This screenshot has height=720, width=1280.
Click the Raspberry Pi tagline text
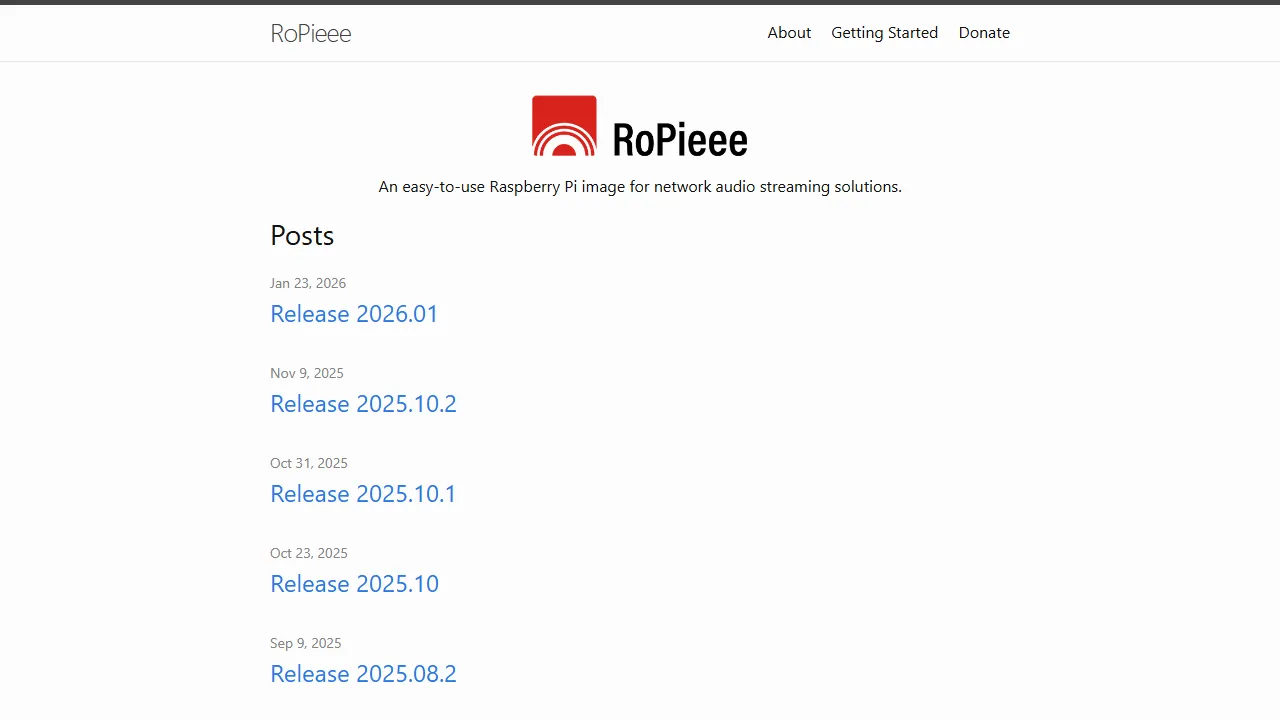tap(640, 186)
